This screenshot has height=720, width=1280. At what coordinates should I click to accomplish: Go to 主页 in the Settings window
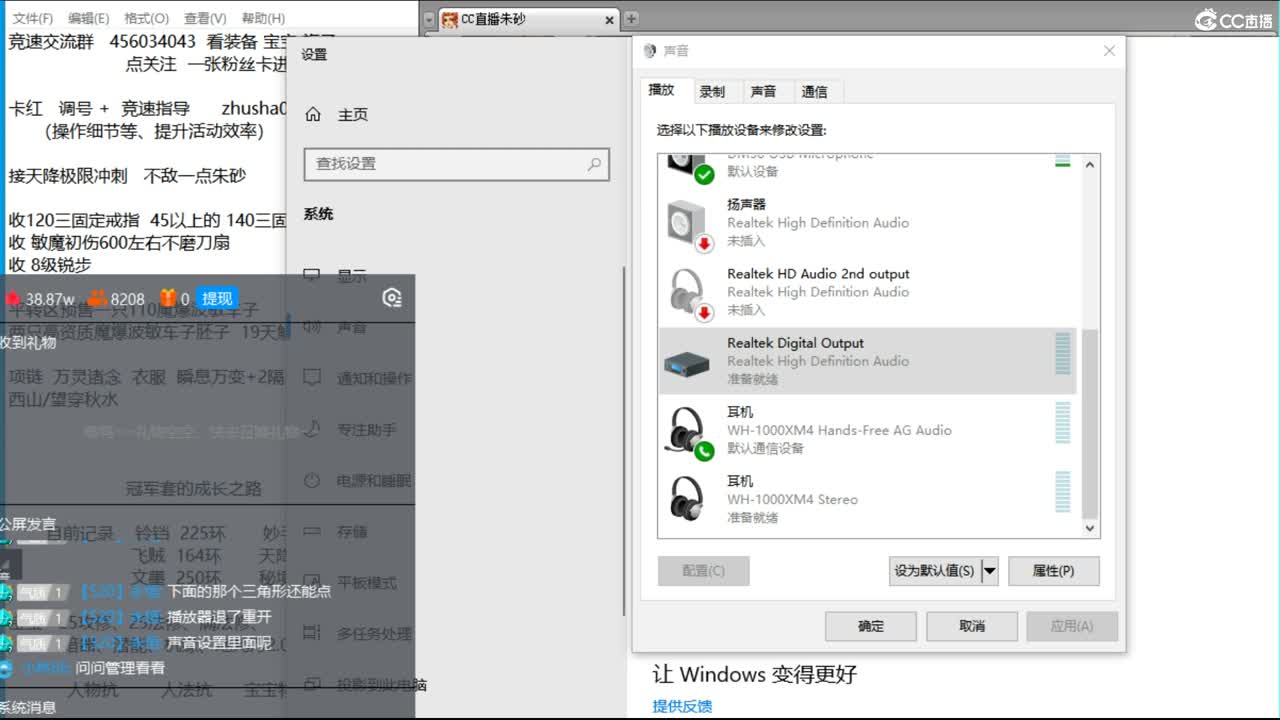pos(353,115)
